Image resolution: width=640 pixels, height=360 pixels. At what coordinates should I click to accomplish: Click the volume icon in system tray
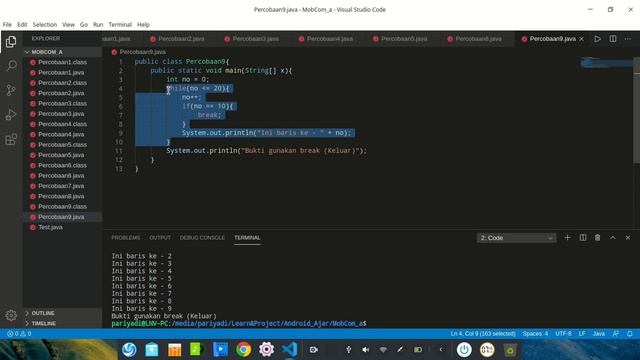(x=366, y=350)
